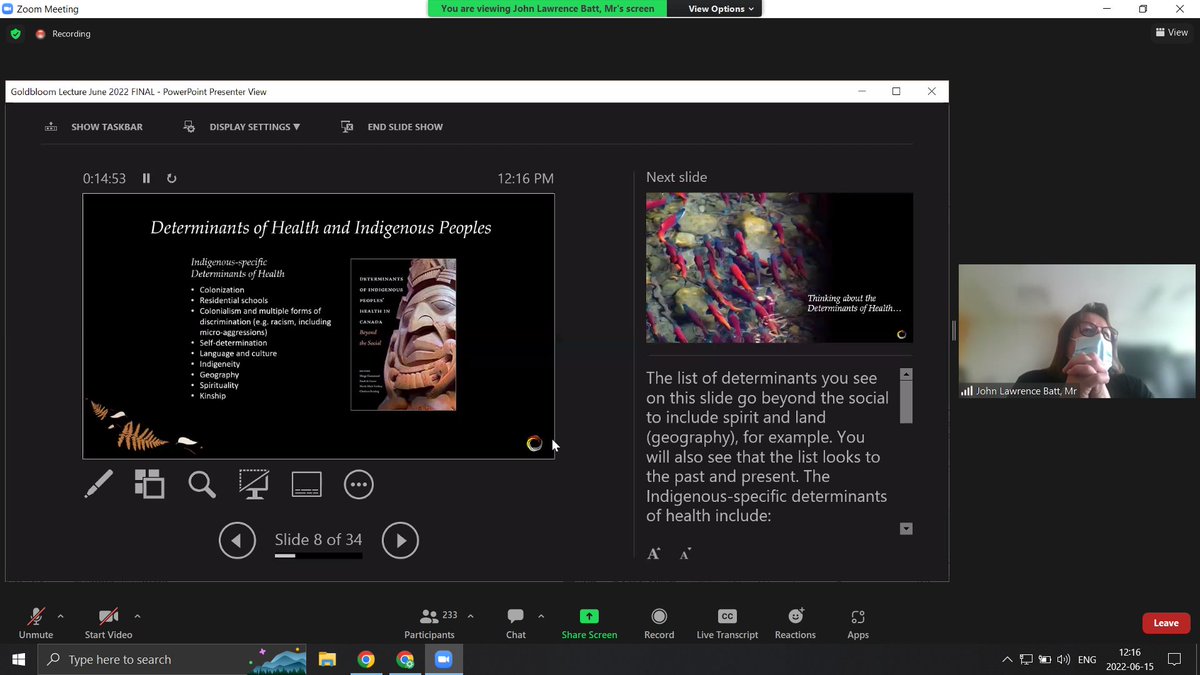Open volume control in system tray
The height and width of the screenshot is (675, 1200).
pyautogui.click(x=1063, y=660)
